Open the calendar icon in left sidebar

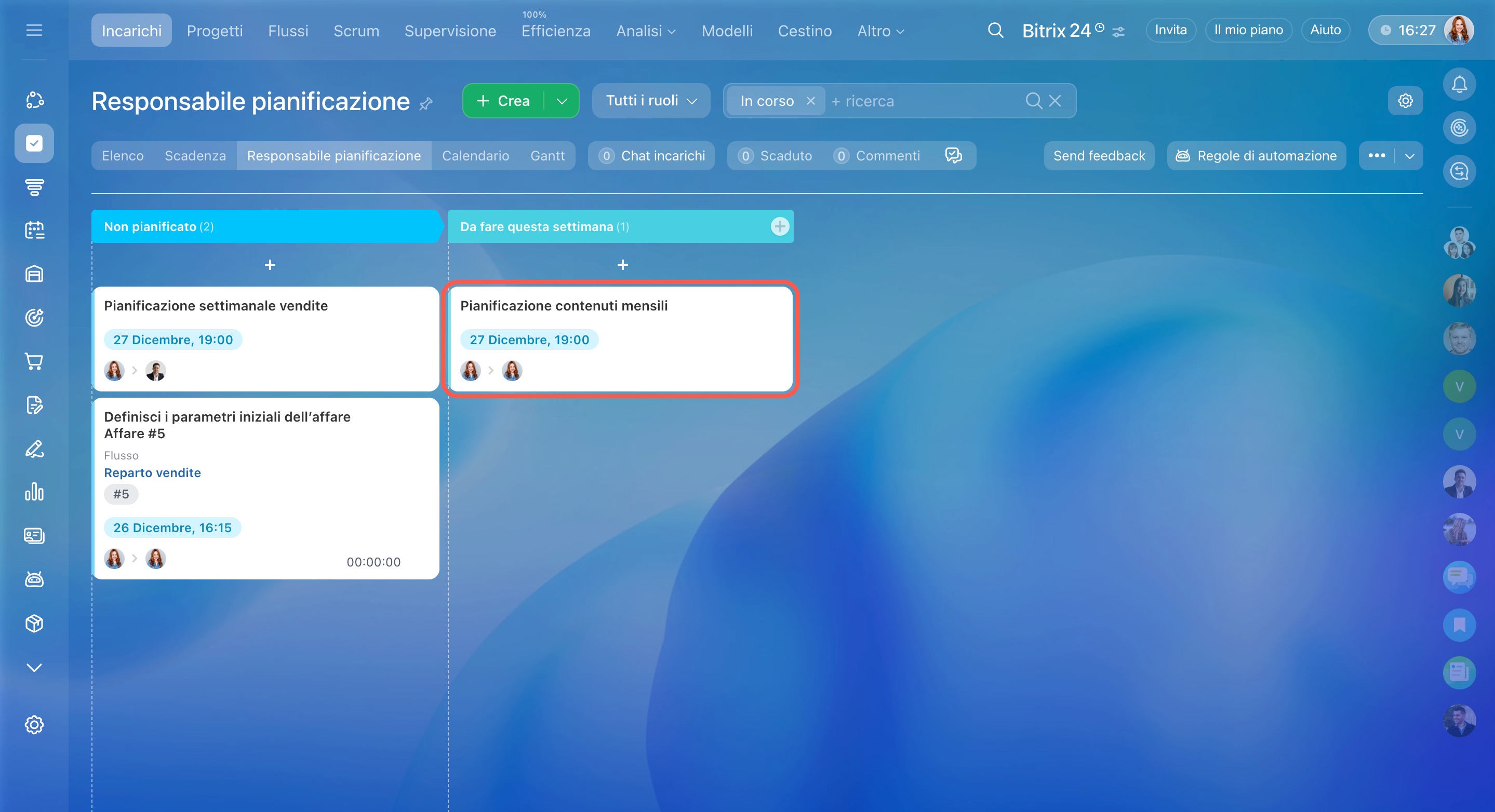(x=34, y=231)
